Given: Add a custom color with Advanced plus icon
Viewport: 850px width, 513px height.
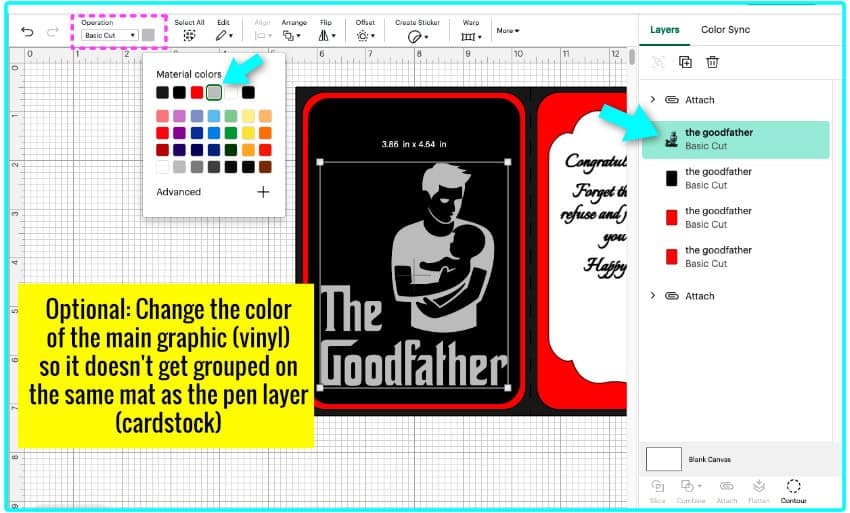Looking at the screenshot, I should [263, 192].
